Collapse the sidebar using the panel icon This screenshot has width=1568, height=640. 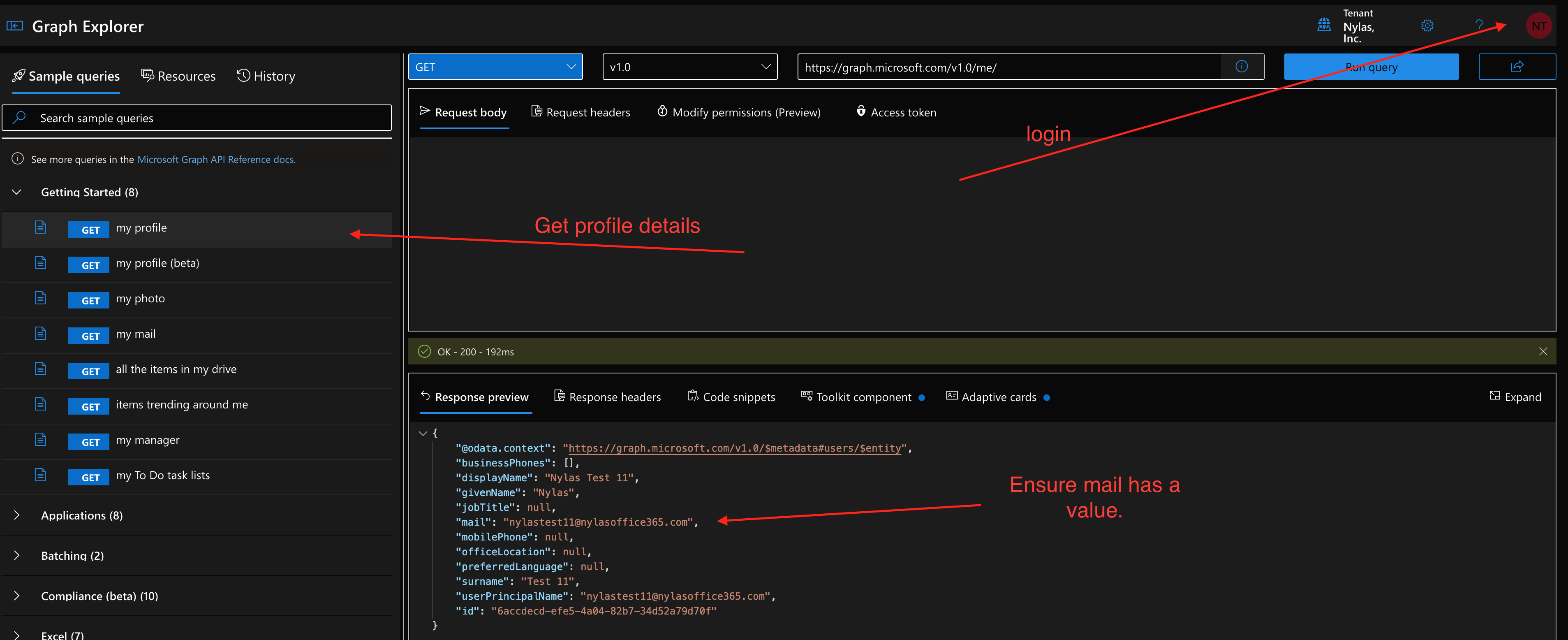15,26
